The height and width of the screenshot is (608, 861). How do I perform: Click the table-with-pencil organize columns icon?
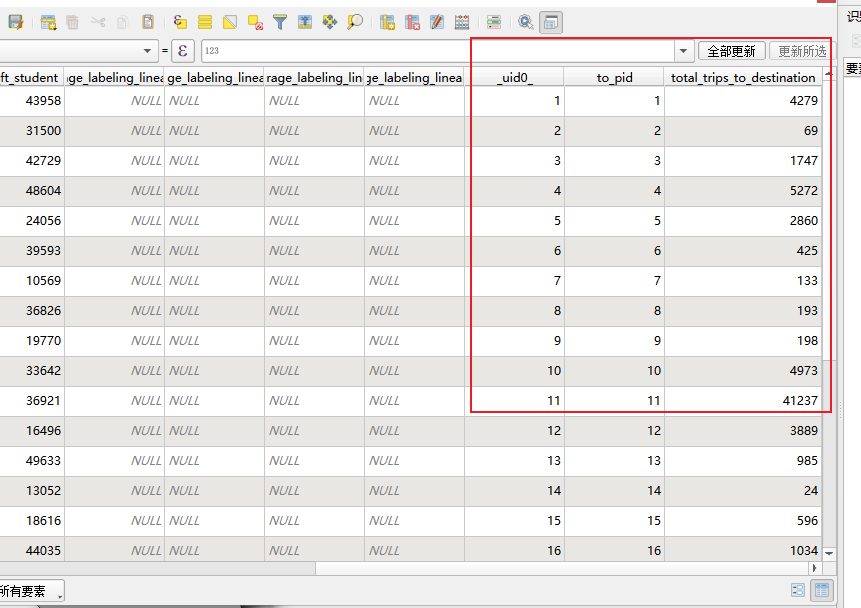point(437,22)
